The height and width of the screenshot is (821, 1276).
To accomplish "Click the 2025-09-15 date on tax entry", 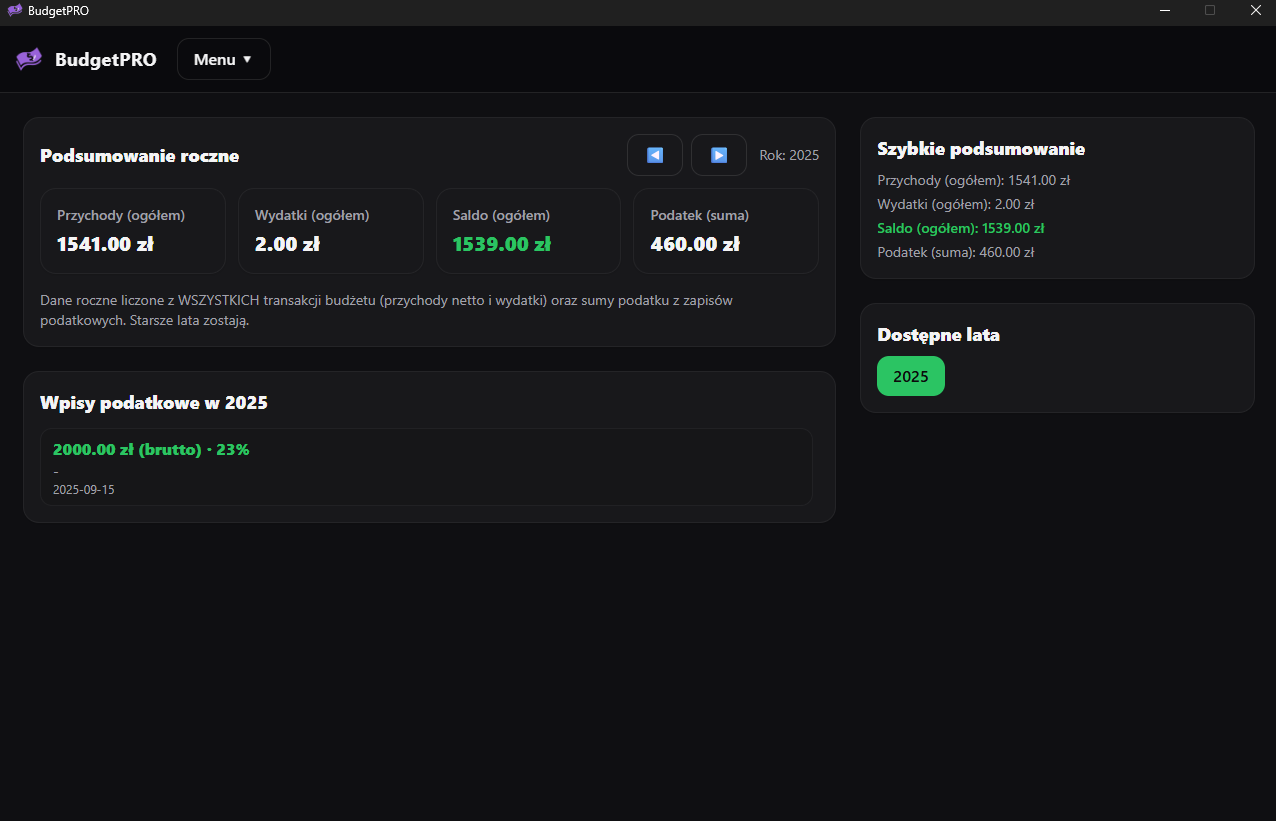I will pyautogui.click(x=83, y=490).
